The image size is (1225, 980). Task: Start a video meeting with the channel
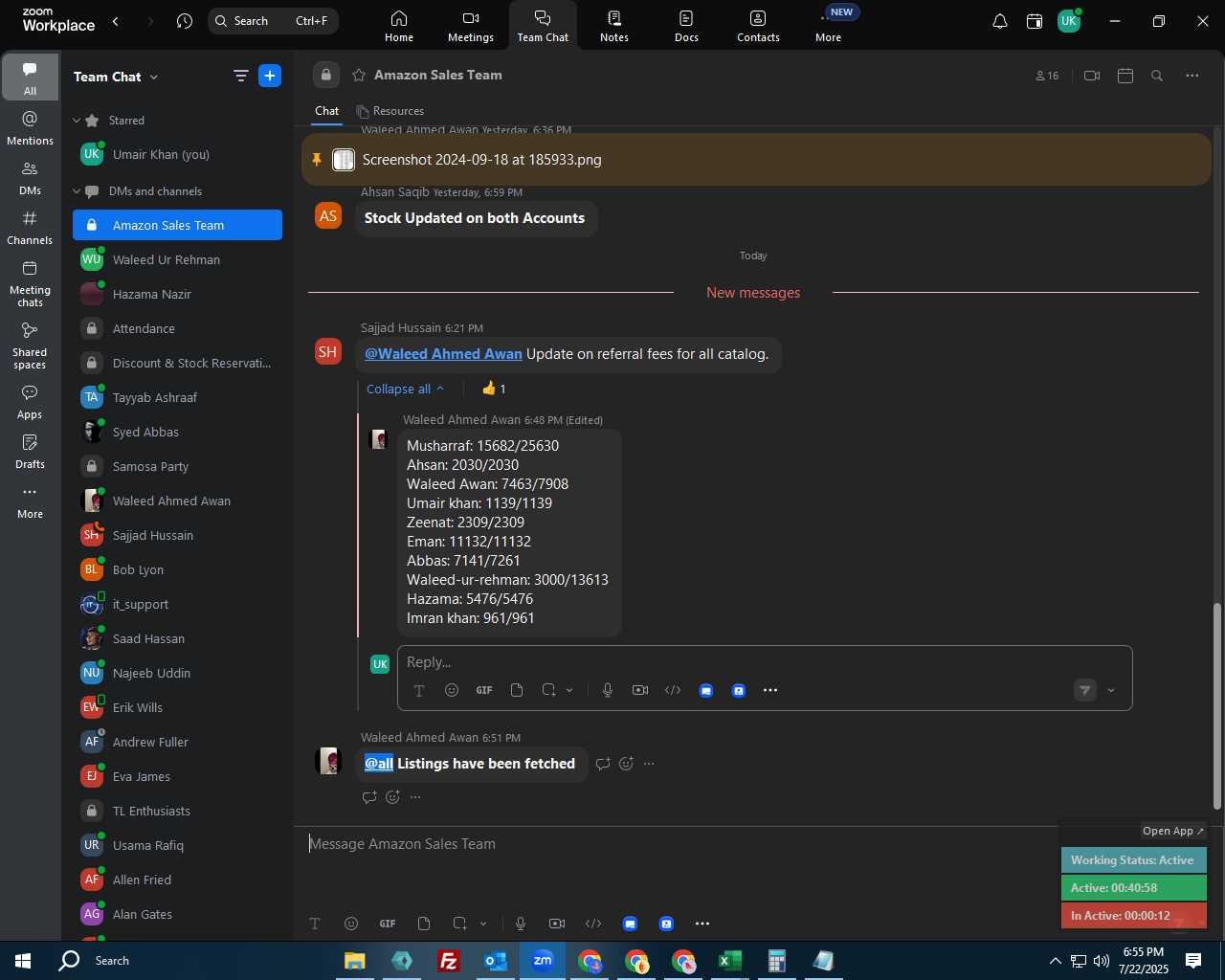point(1092,76)
